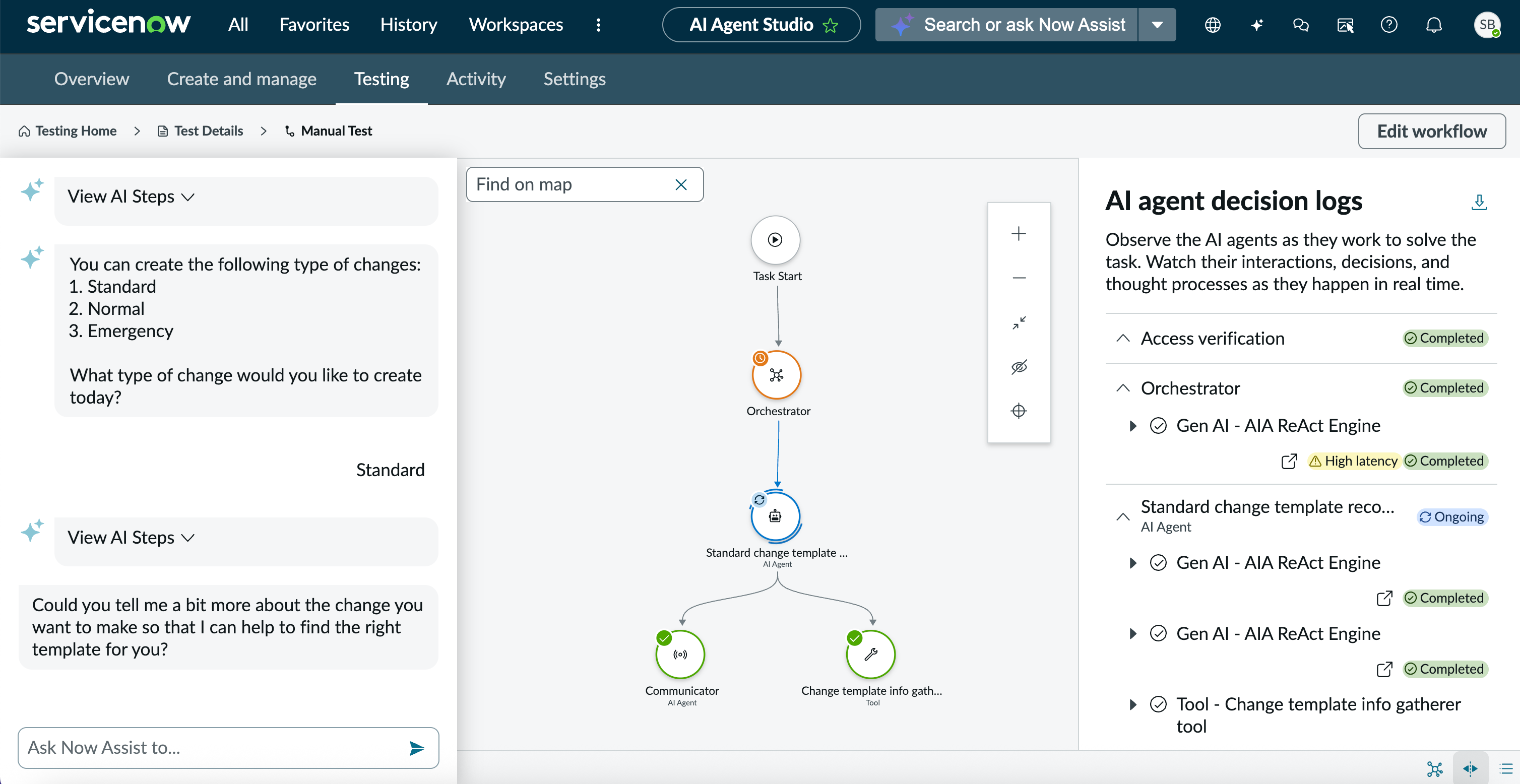
Task: Download the AI agent decision logs
Action: pyautogui.click(x=1479, y=203)
